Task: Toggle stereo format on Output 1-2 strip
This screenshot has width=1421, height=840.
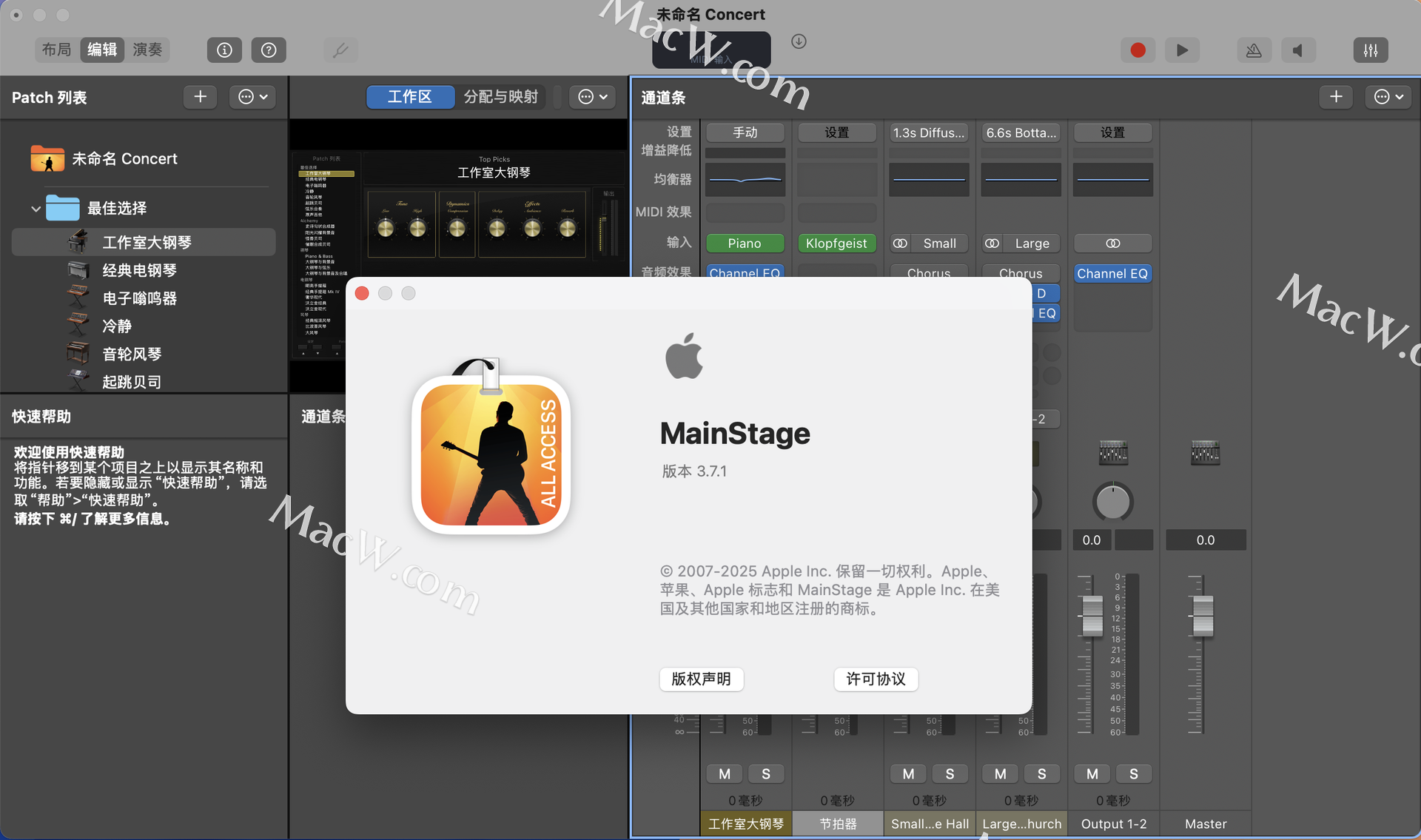Action: (1112, 243)
